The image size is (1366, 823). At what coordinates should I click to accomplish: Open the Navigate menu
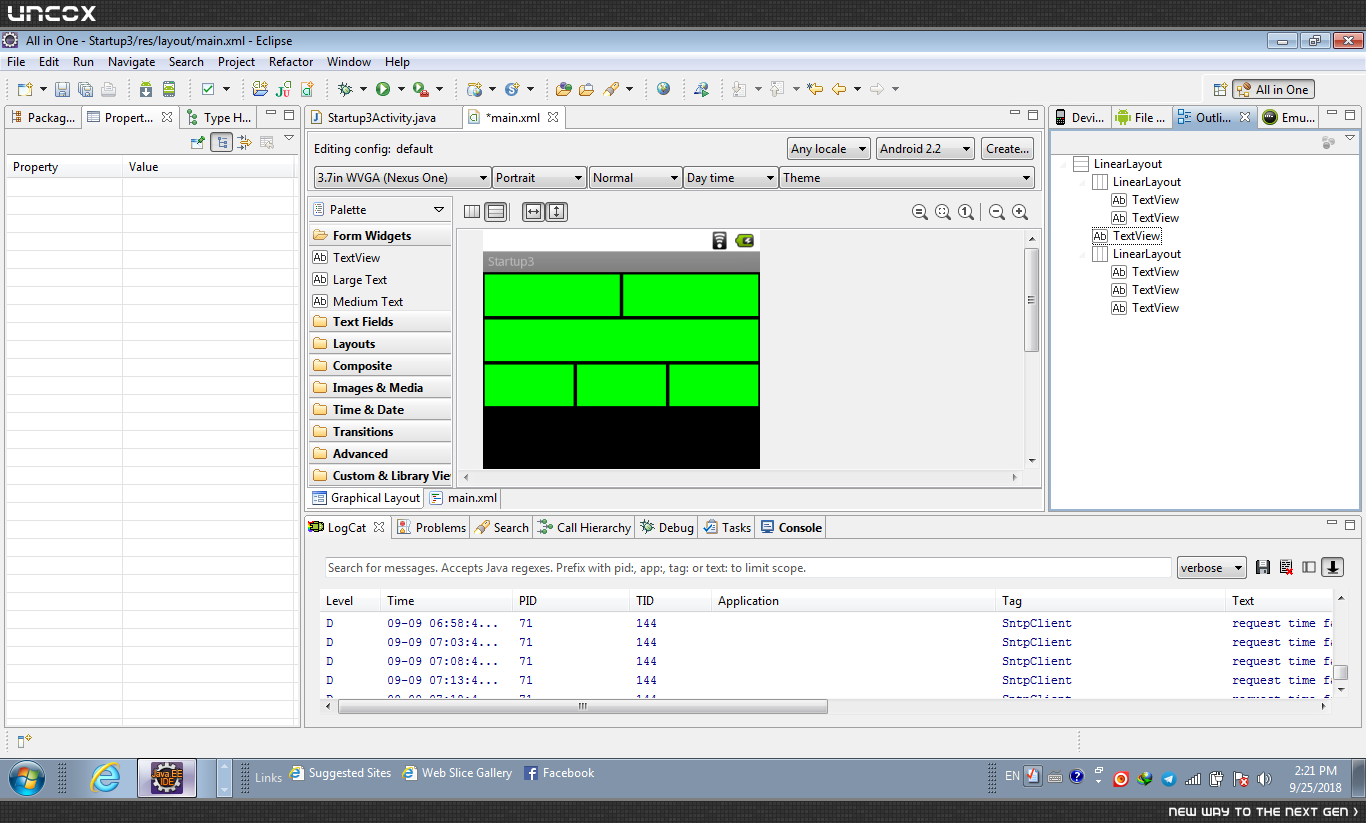coord(132,62)
